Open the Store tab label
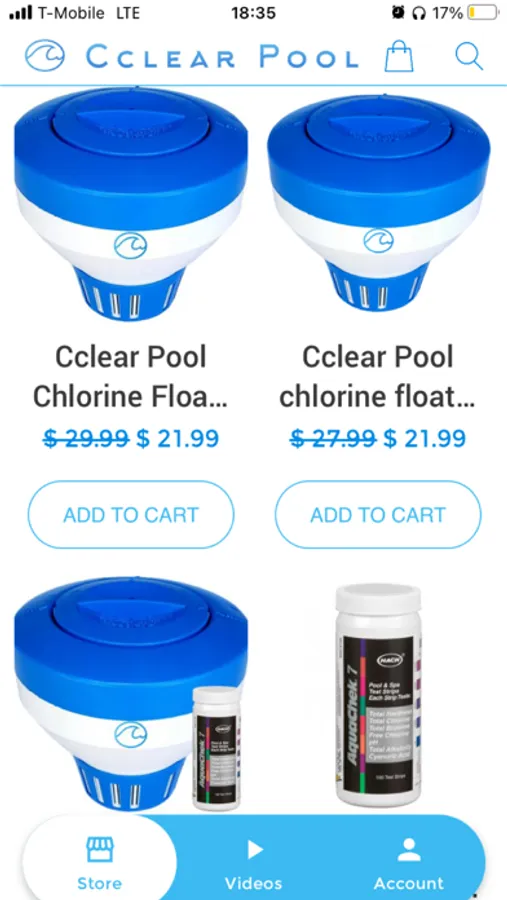Screen dimensions: 507x900 tap(100, 883)
